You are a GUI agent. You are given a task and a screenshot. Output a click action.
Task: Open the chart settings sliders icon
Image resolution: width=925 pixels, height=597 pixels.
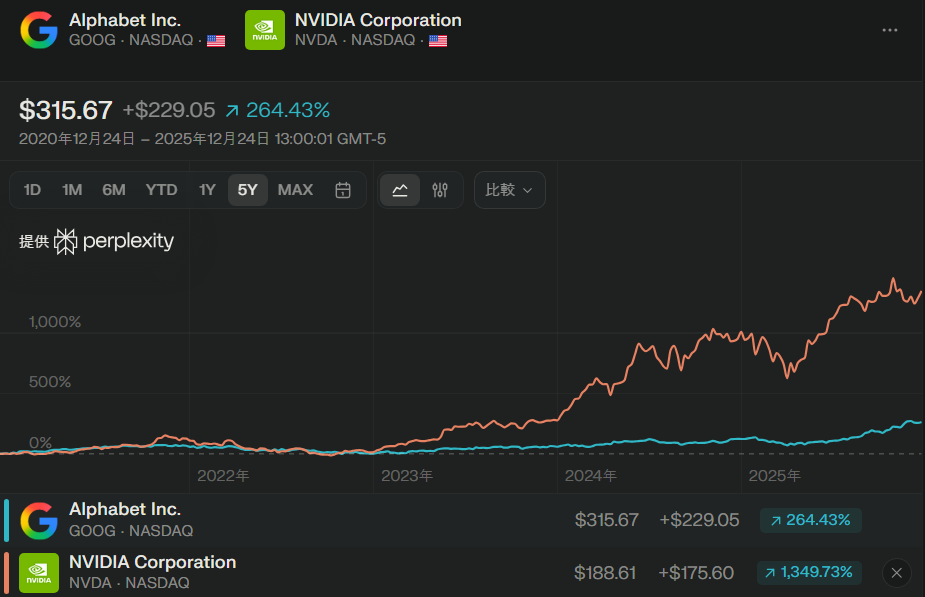(440, 190)
